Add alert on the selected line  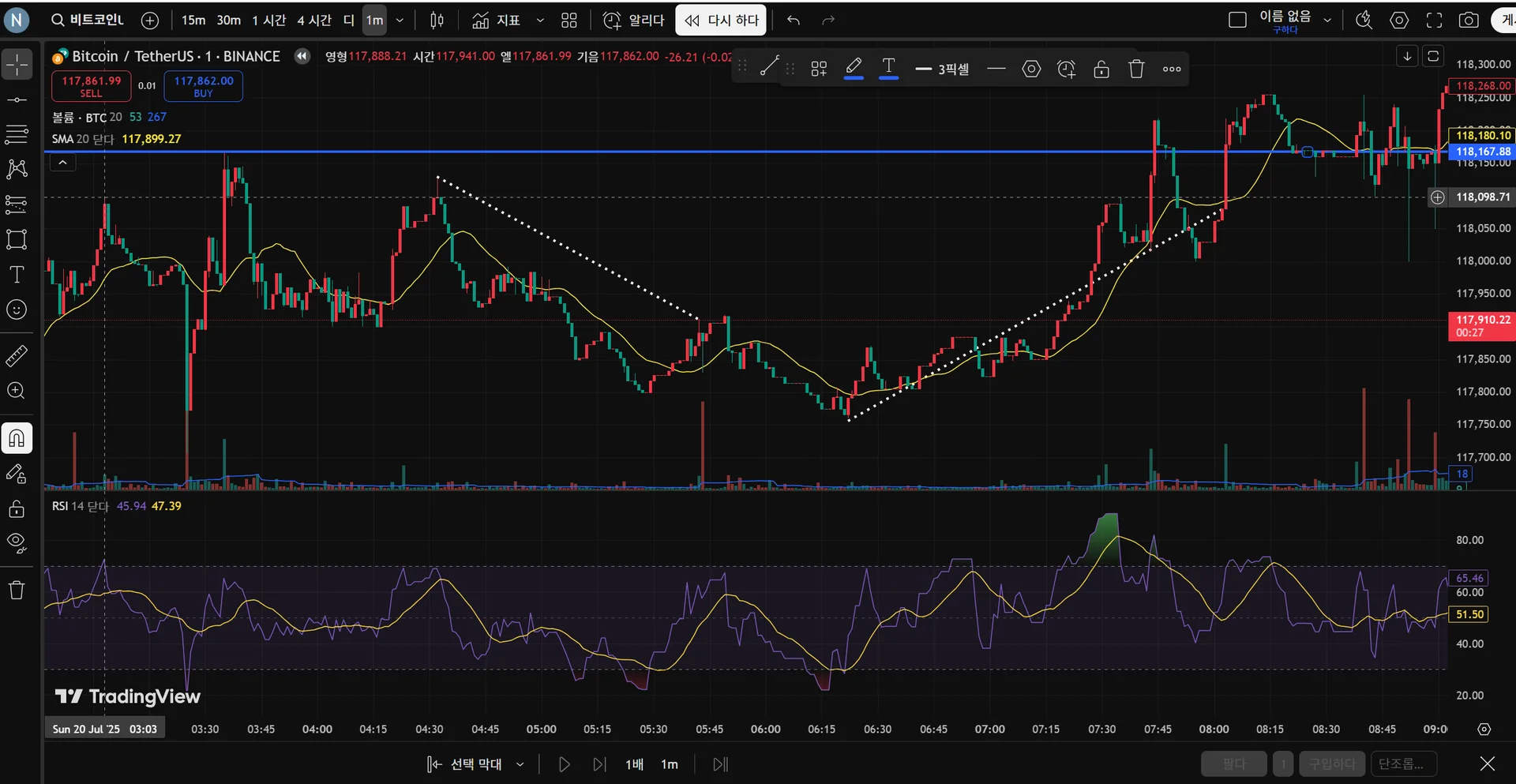point(1066,69)
